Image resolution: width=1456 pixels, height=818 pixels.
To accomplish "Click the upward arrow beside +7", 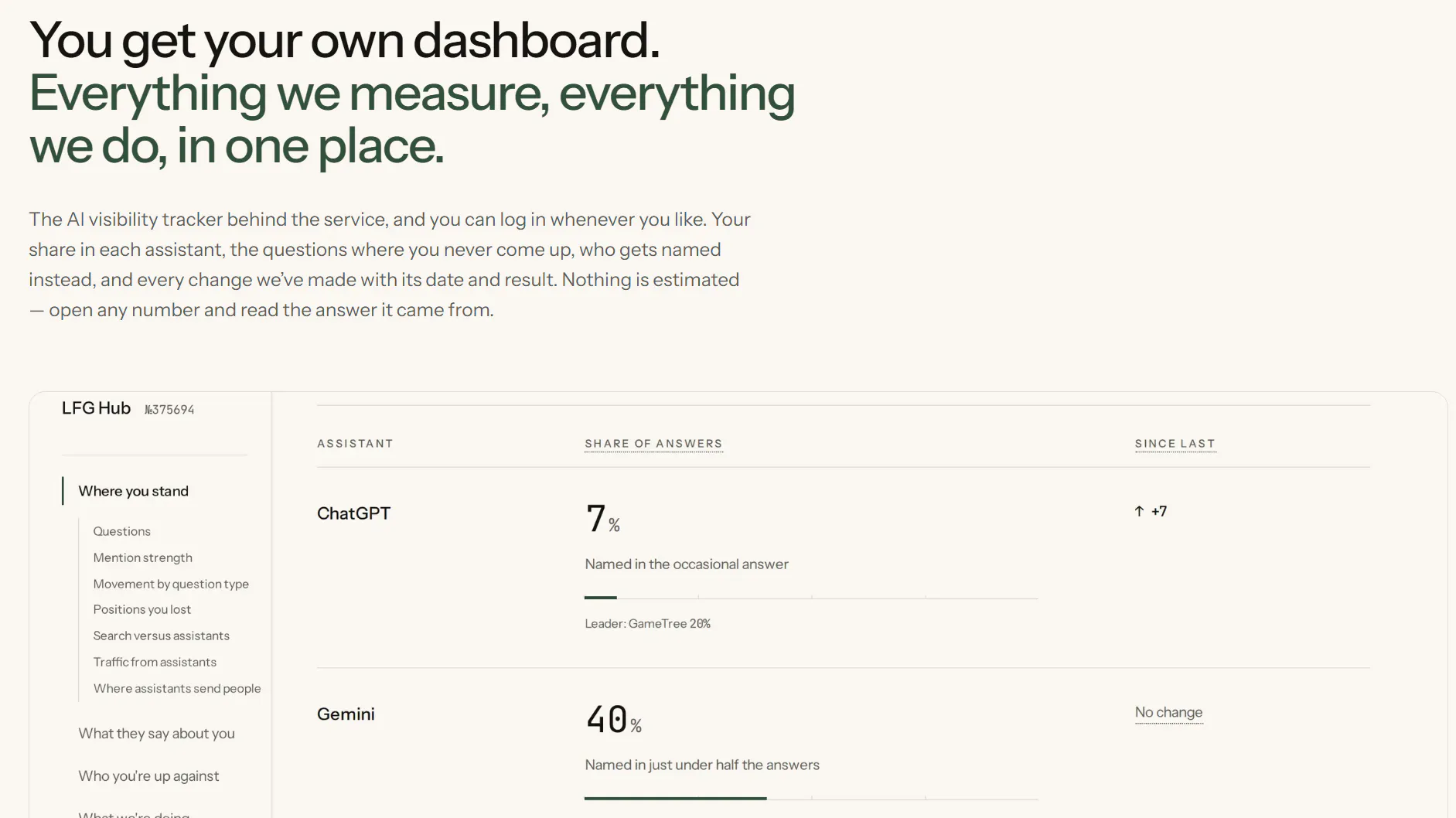I will (1139, 511).
